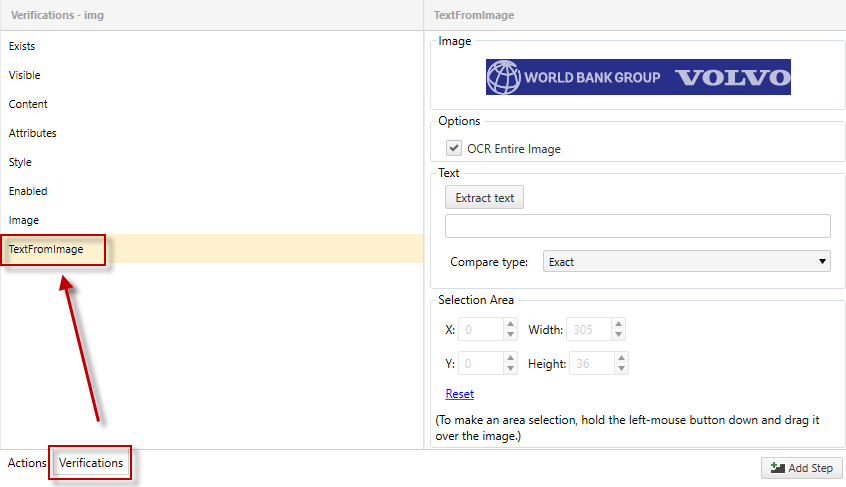Switch to the Verifications tab
Screen dimensions: 846x487
(x=91, y=463)
